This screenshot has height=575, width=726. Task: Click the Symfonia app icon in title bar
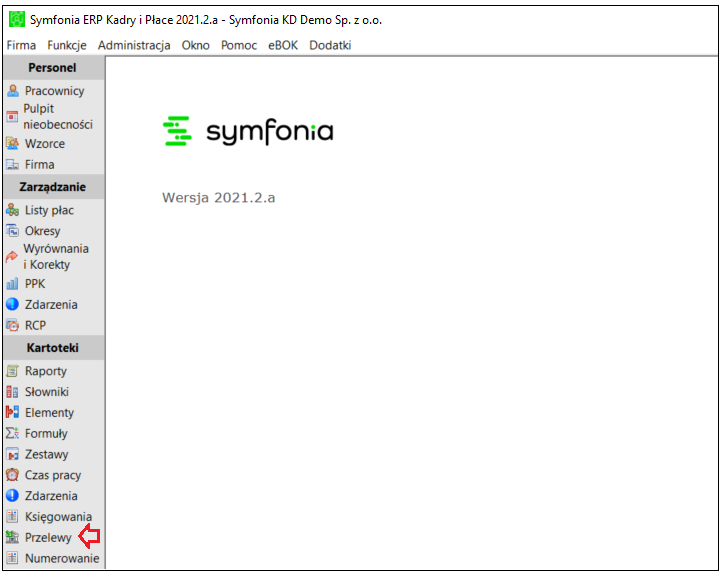pos(17,19)
